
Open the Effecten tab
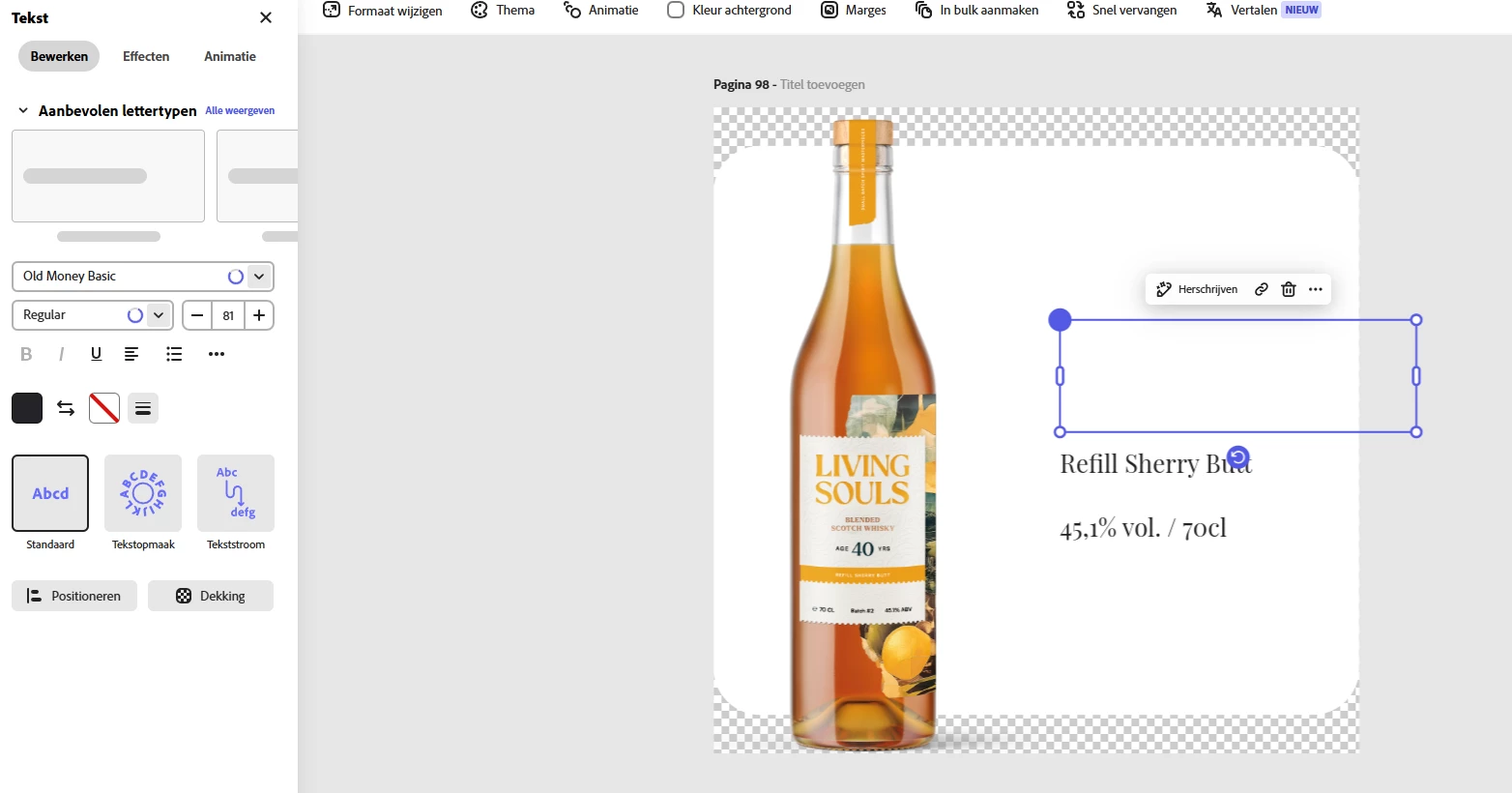[146, 56]
